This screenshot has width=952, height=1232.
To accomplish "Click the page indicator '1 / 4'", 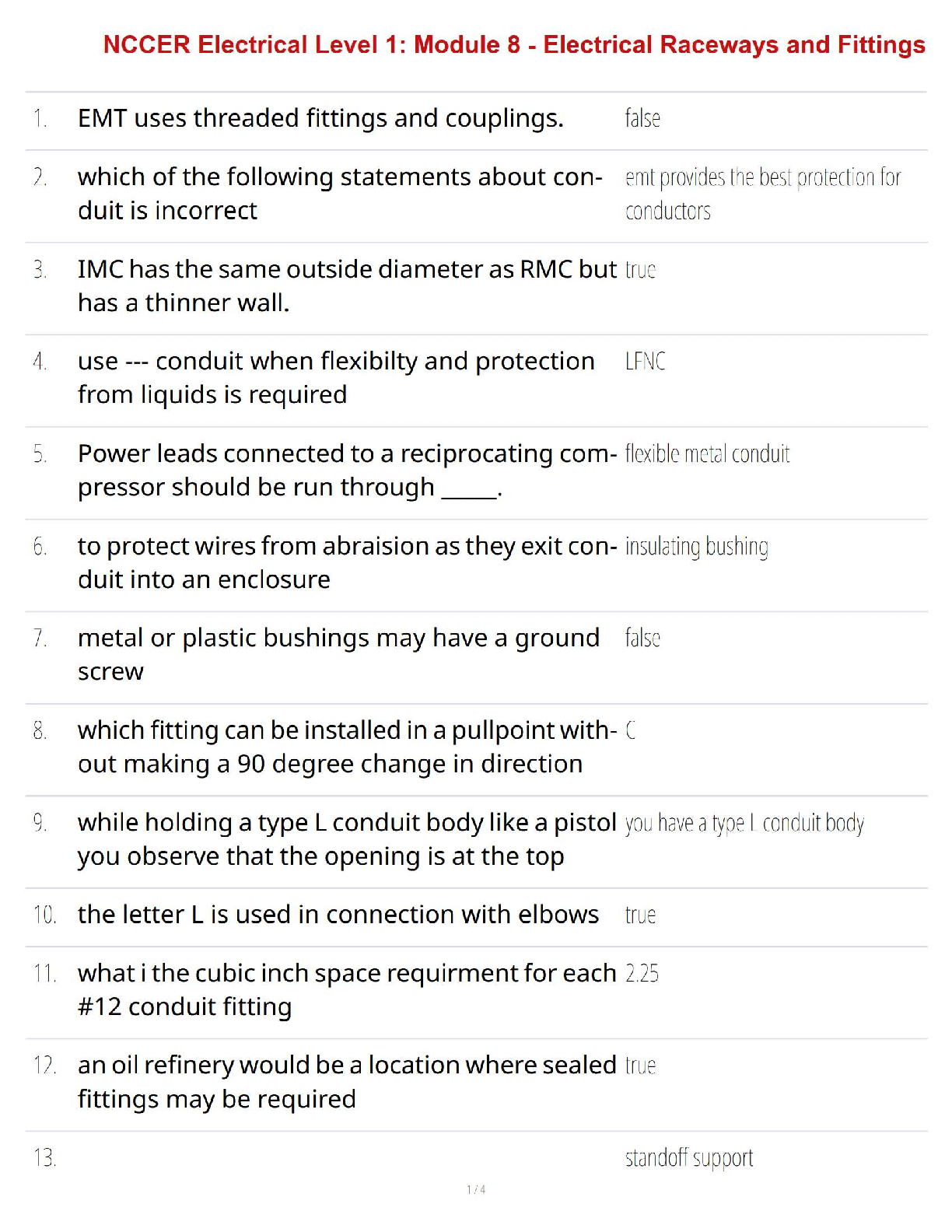I will [x=476, y=1189].
